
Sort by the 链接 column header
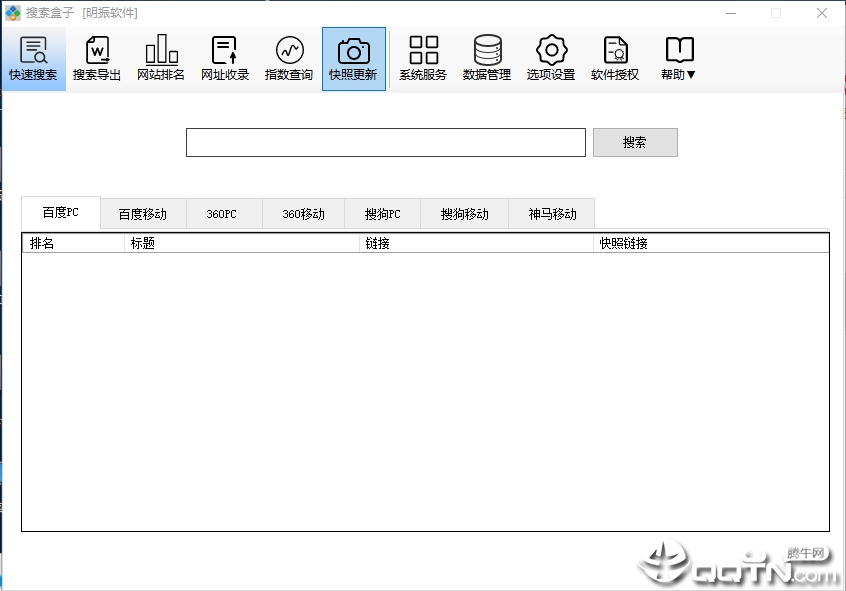[476, 243]
